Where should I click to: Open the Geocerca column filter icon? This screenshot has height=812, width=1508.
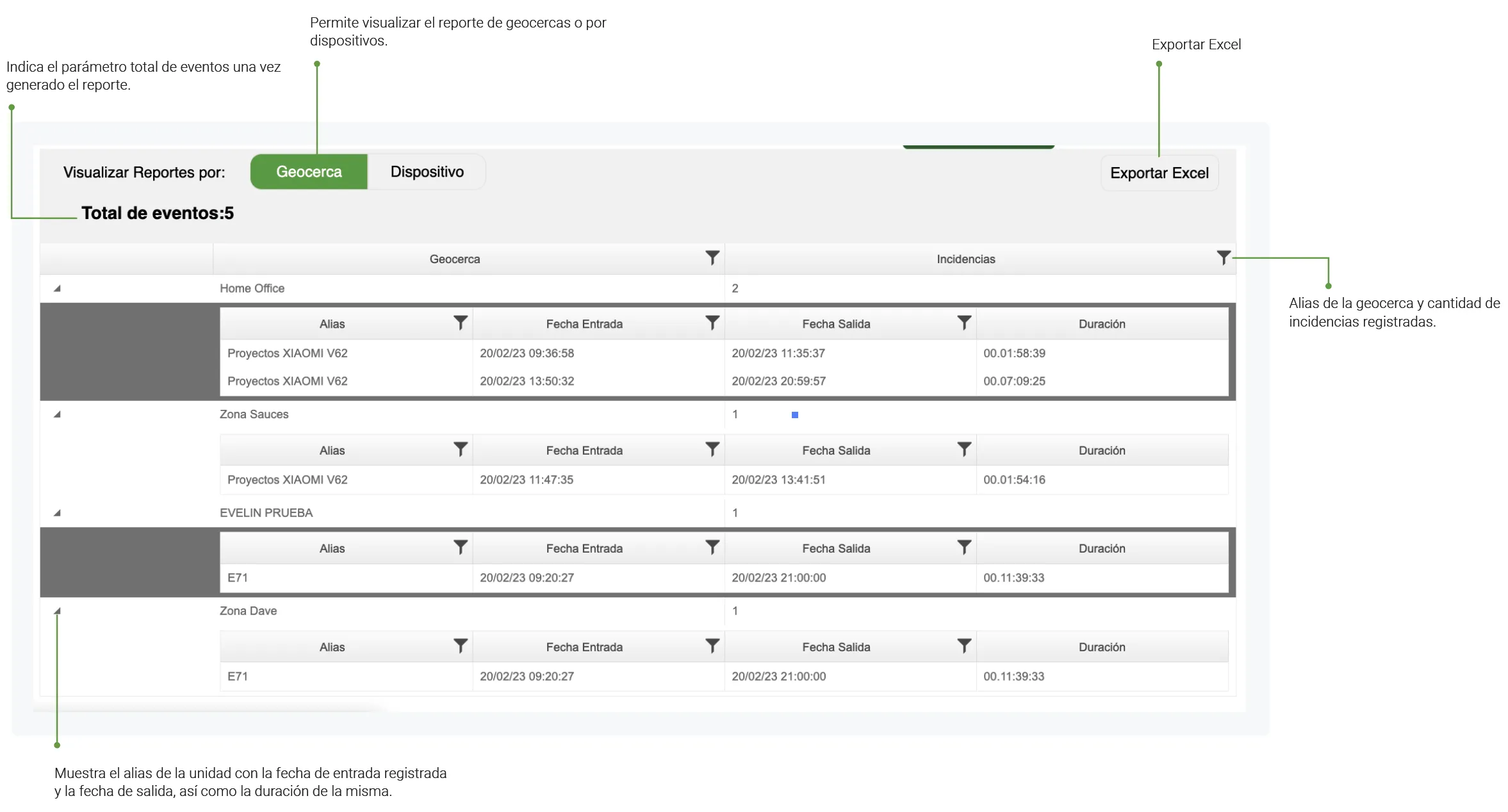click(x=712, y=258)
